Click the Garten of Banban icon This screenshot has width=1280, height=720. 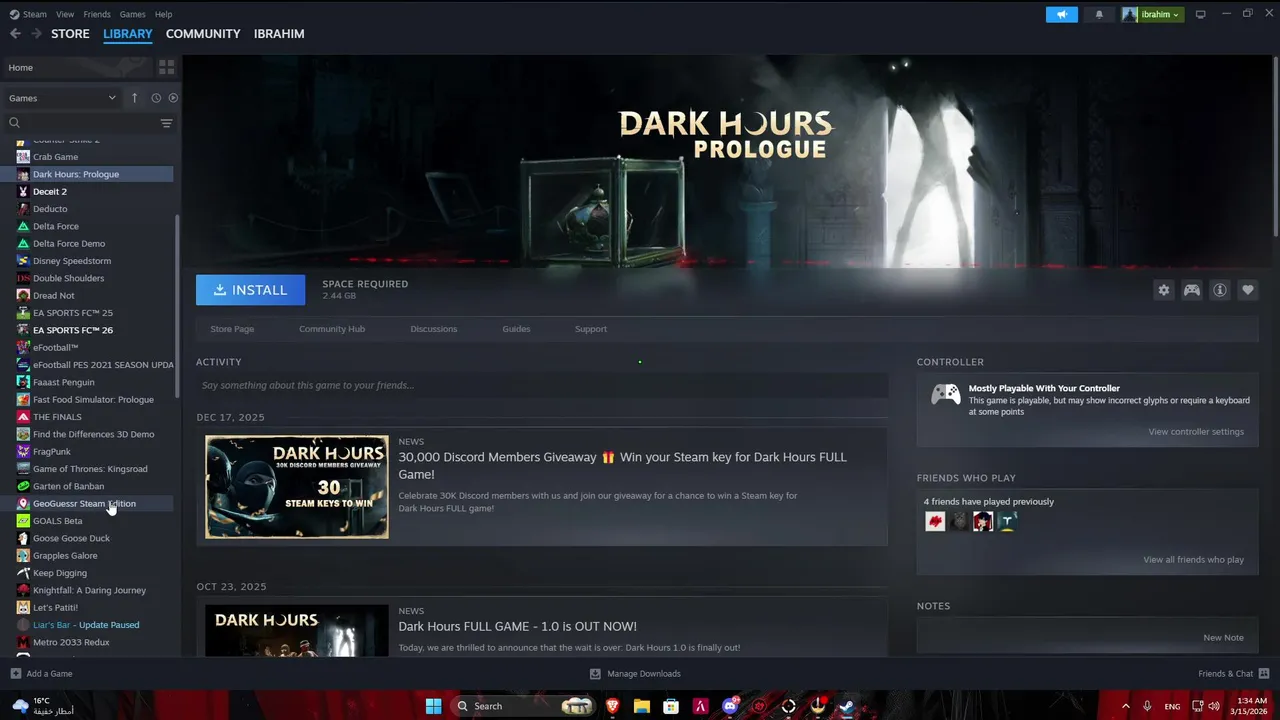point(23,486)
